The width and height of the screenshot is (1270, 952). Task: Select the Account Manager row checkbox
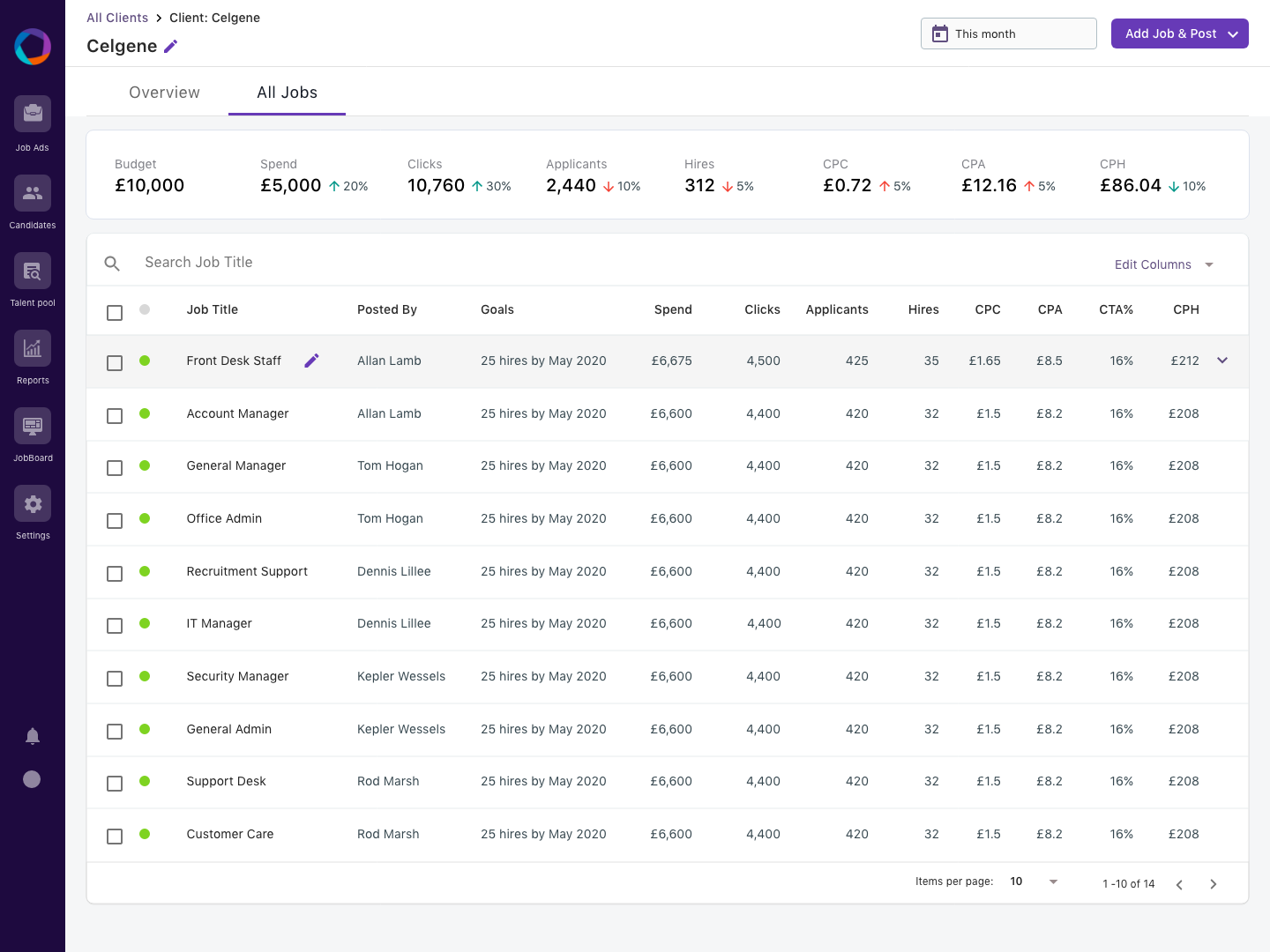[115, 415]
